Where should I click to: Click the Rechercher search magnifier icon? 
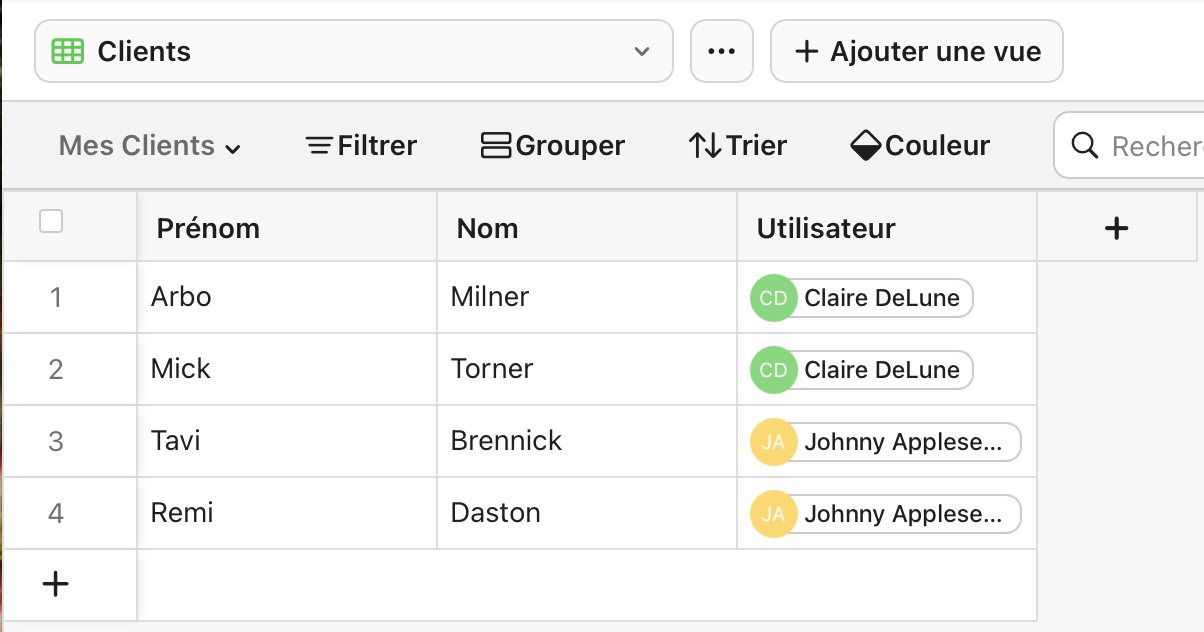1086,146
